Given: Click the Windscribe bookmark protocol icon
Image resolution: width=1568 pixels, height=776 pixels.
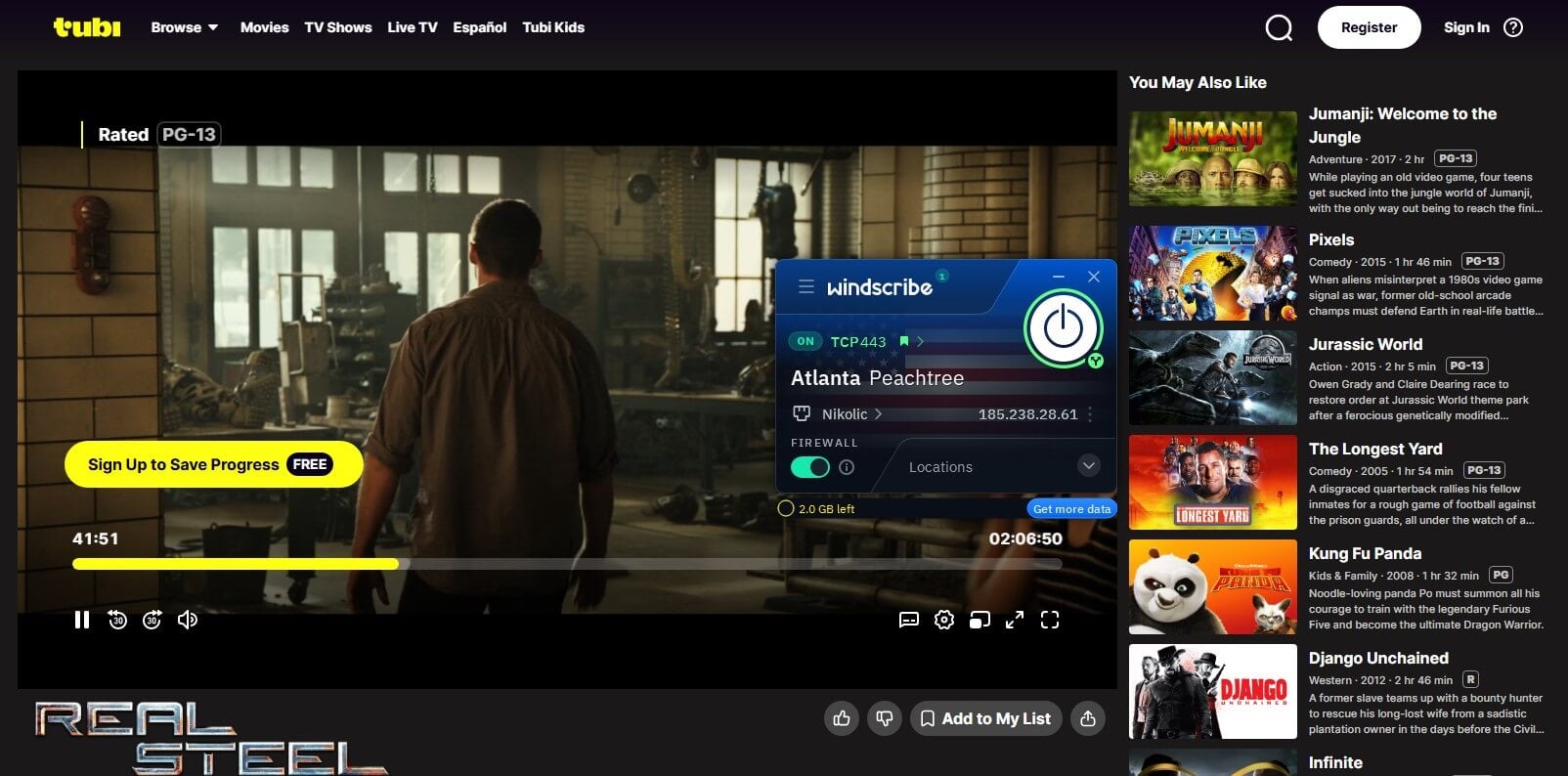Looking at the screenshot, I should click(904, 341).
